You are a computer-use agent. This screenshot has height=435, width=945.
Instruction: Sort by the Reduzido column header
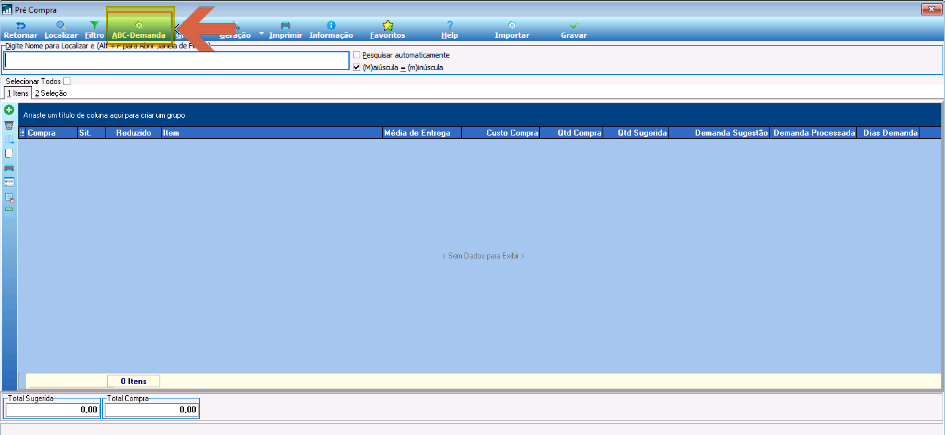point(133,133)
